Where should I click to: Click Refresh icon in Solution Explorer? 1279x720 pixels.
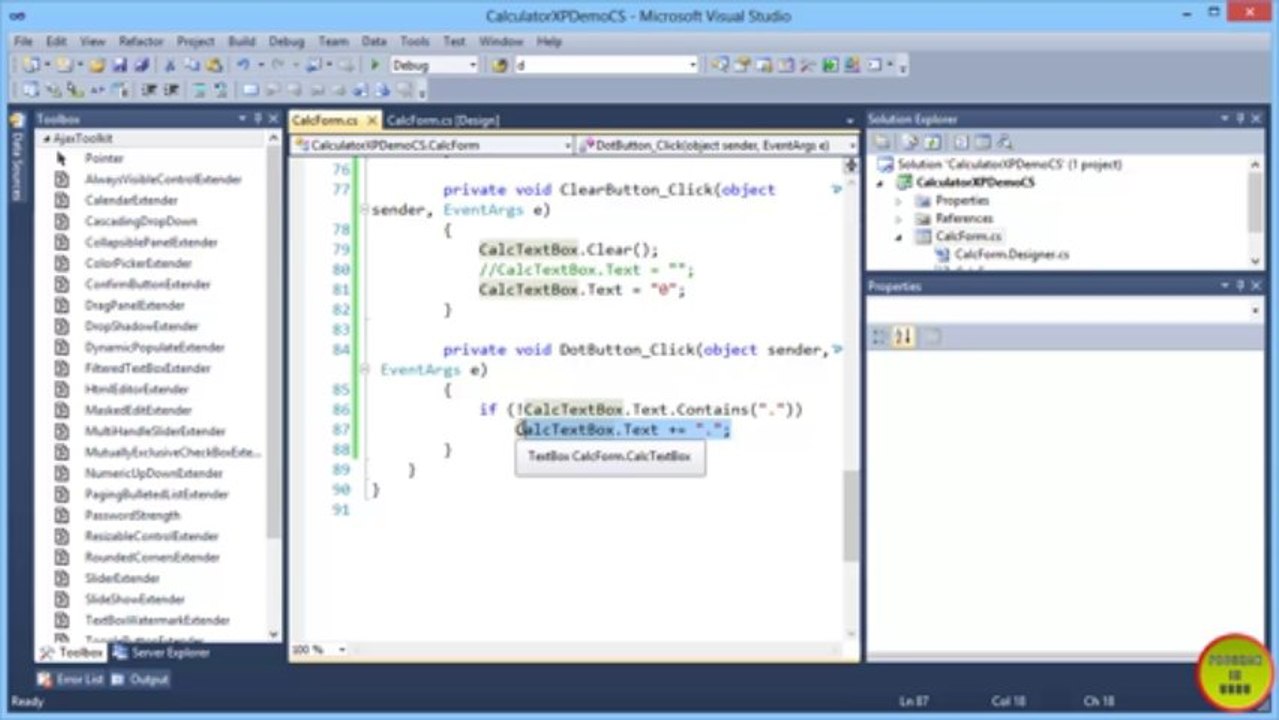point(932,143)
